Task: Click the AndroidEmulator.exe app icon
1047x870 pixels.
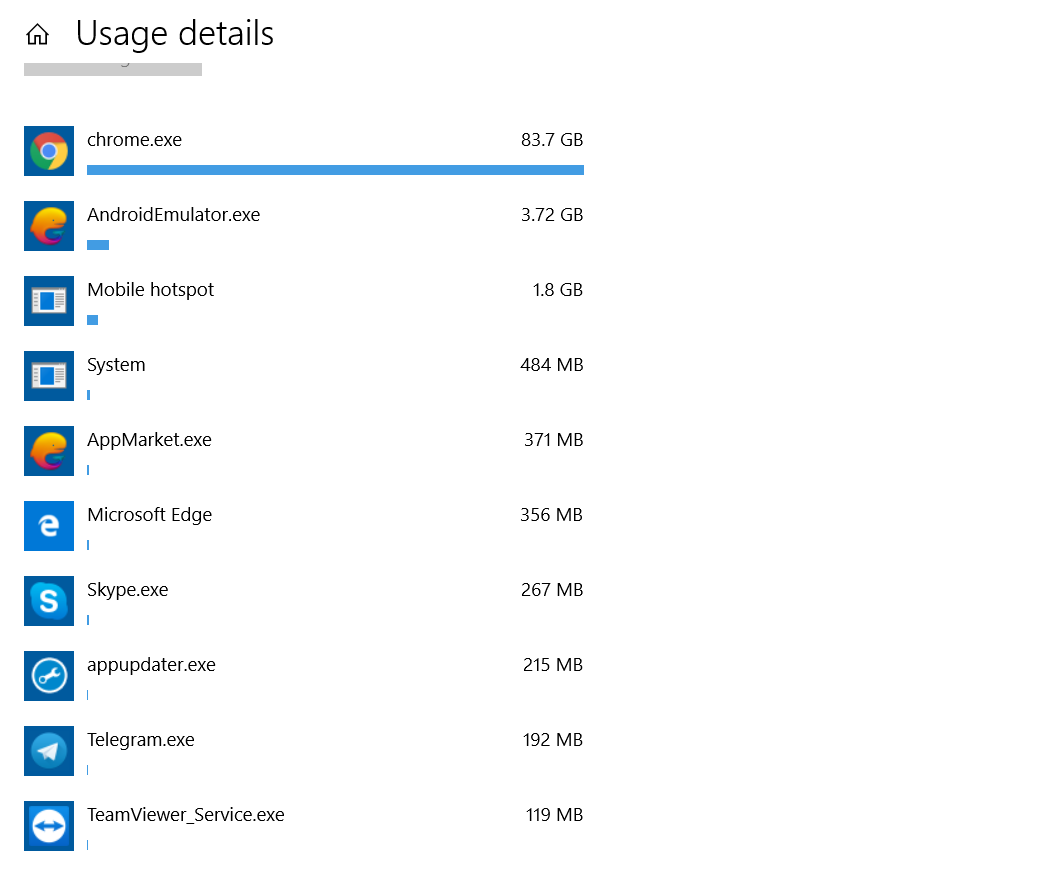Action: (49, 226)
